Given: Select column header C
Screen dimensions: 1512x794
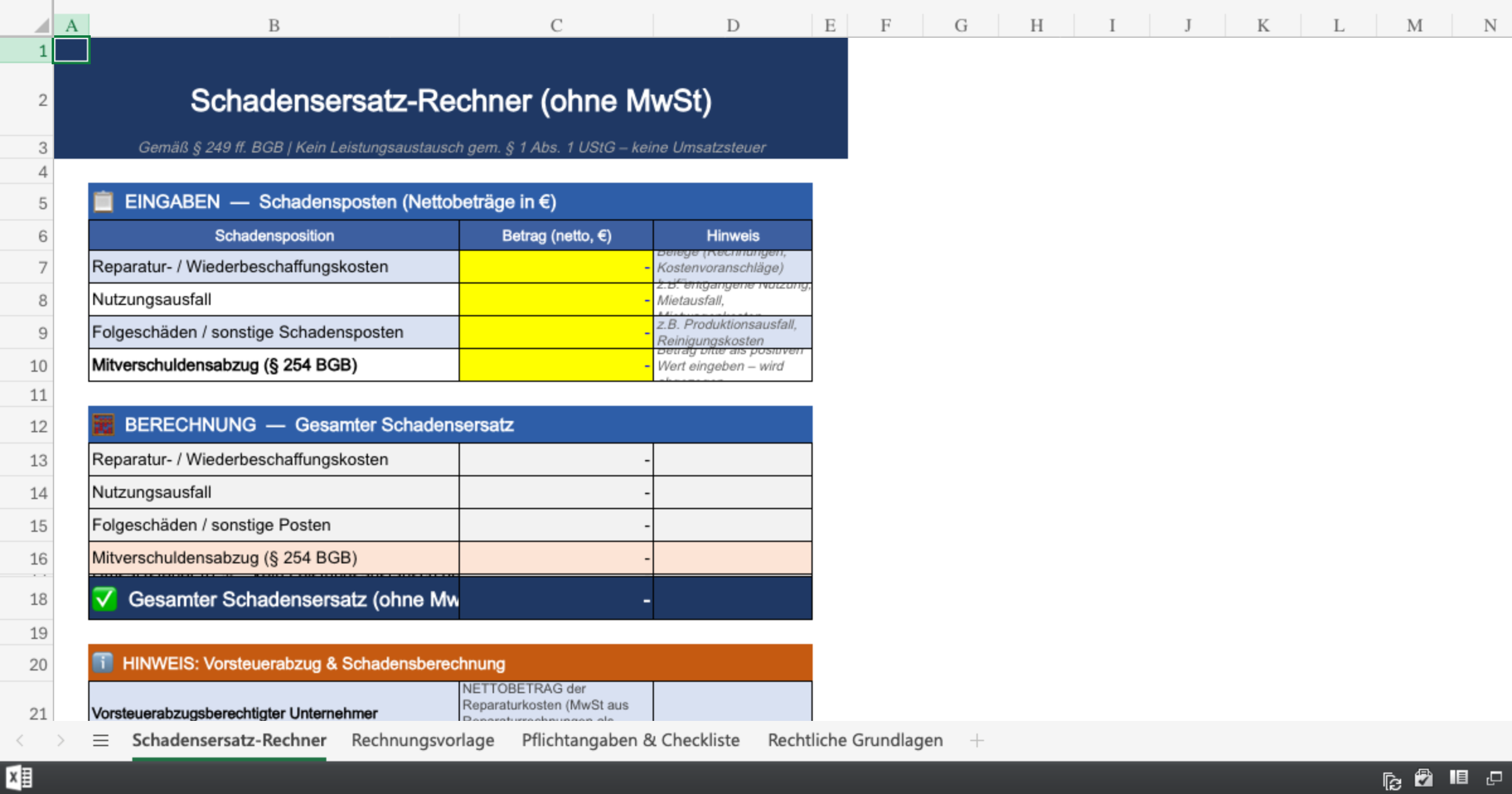Looking at the screenshot, I should pyautogui.click(x=554, y=25).
